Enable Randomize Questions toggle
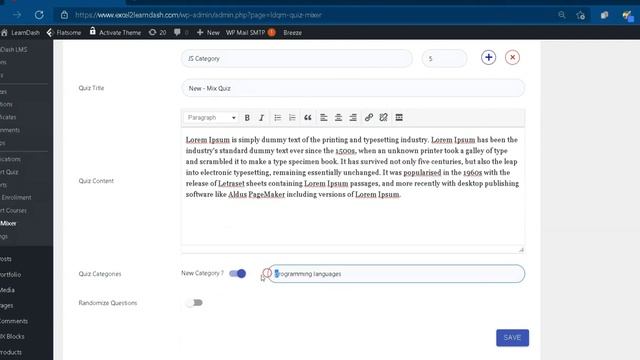Viewport: 640px width, 360px height. [x=194, y=303]
